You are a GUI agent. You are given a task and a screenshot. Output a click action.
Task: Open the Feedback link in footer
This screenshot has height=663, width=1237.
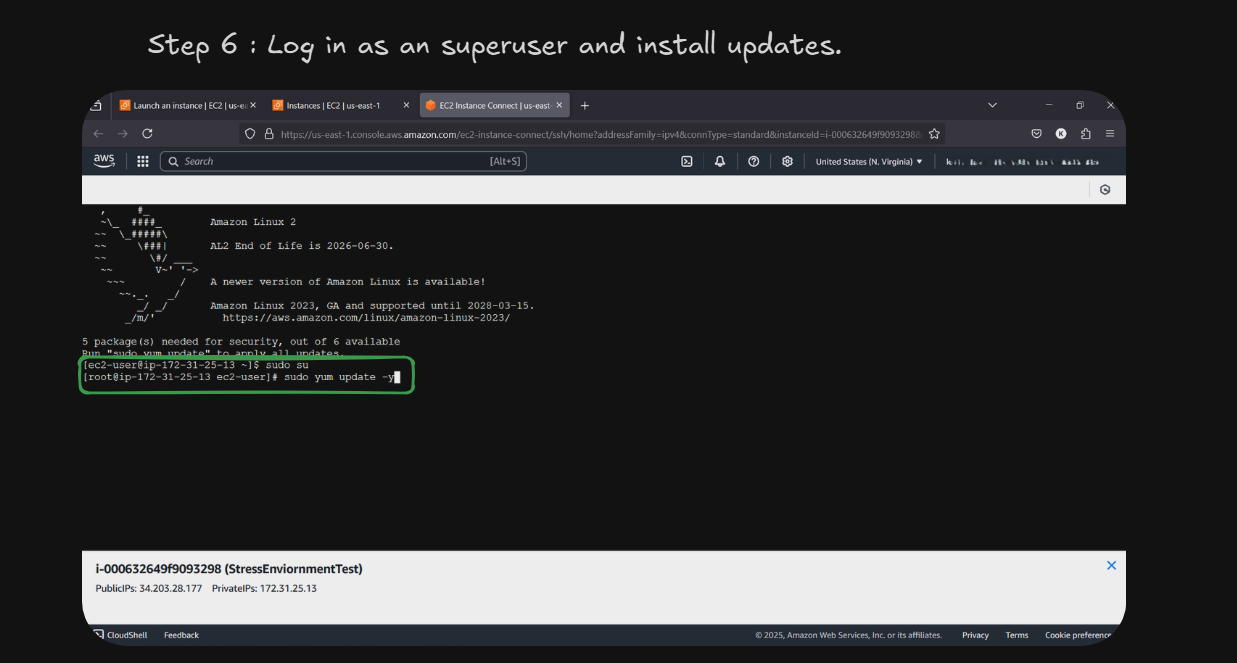[181, 635]
